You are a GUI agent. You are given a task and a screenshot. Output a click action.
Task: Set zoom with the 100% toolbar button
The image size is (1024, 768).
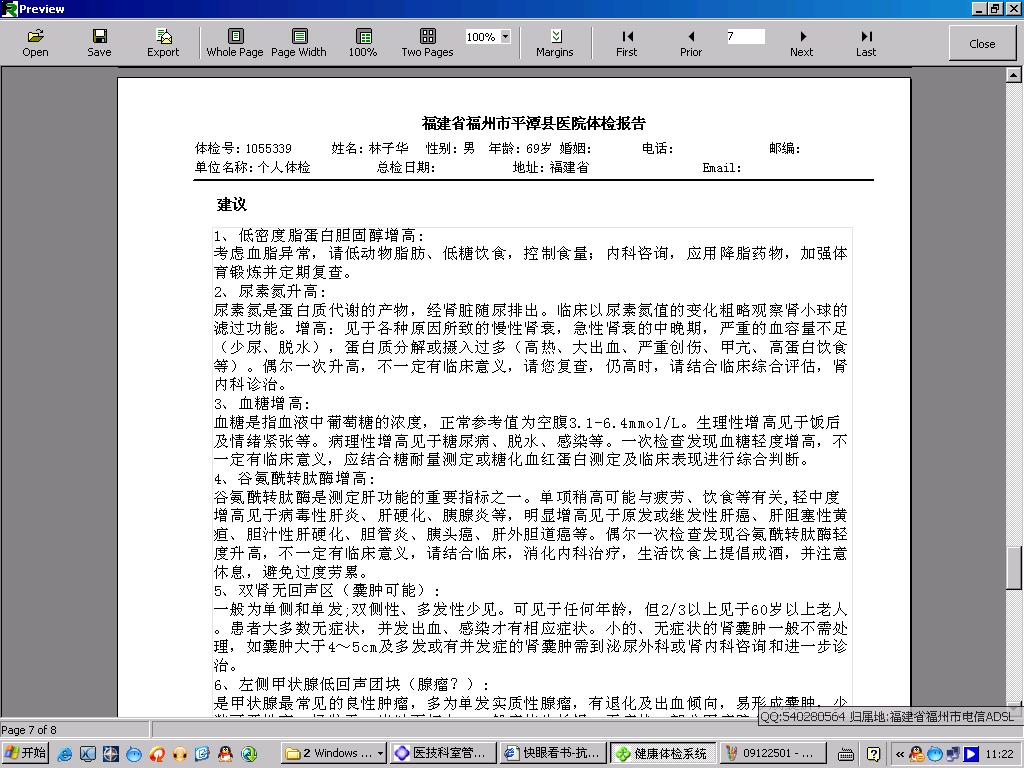[x=362, y=43]
